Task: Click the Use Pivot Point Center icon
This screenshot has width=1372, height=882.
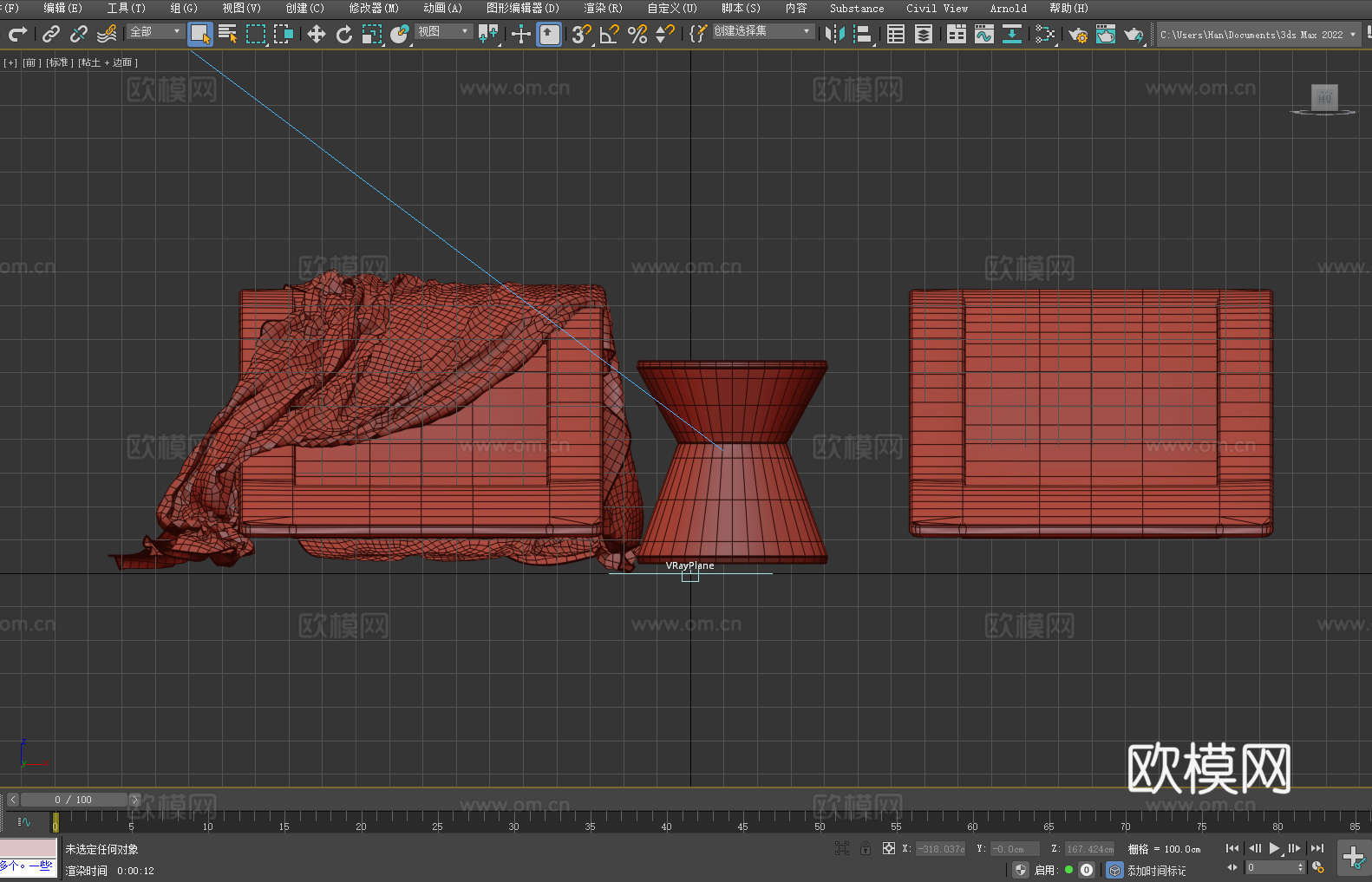Action: [x=488, y=34]
